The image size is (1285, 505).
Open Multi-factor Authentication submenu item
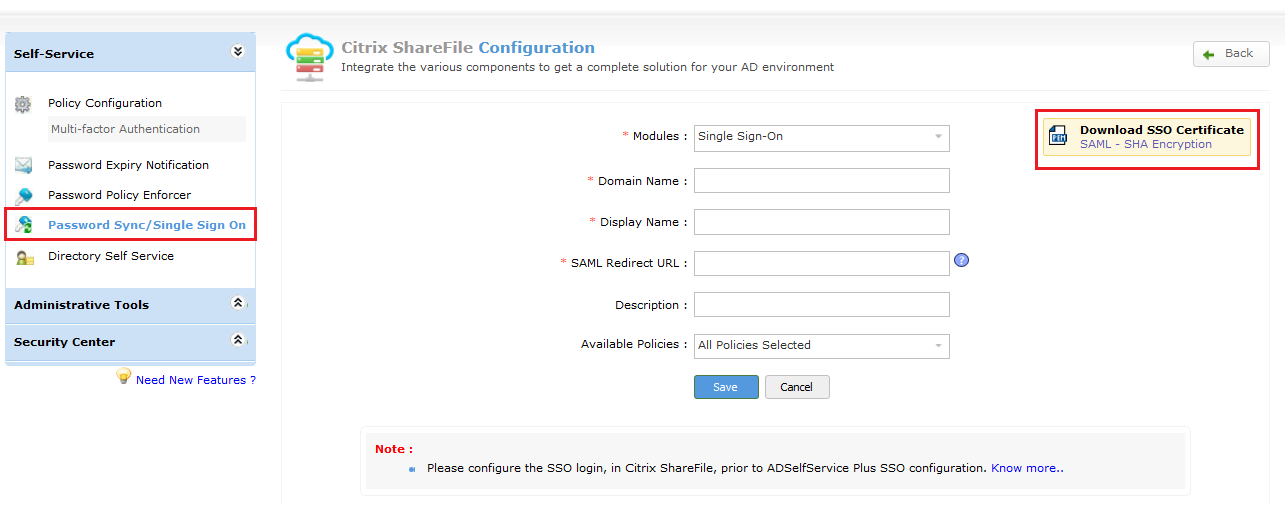[x=125, y=129]
